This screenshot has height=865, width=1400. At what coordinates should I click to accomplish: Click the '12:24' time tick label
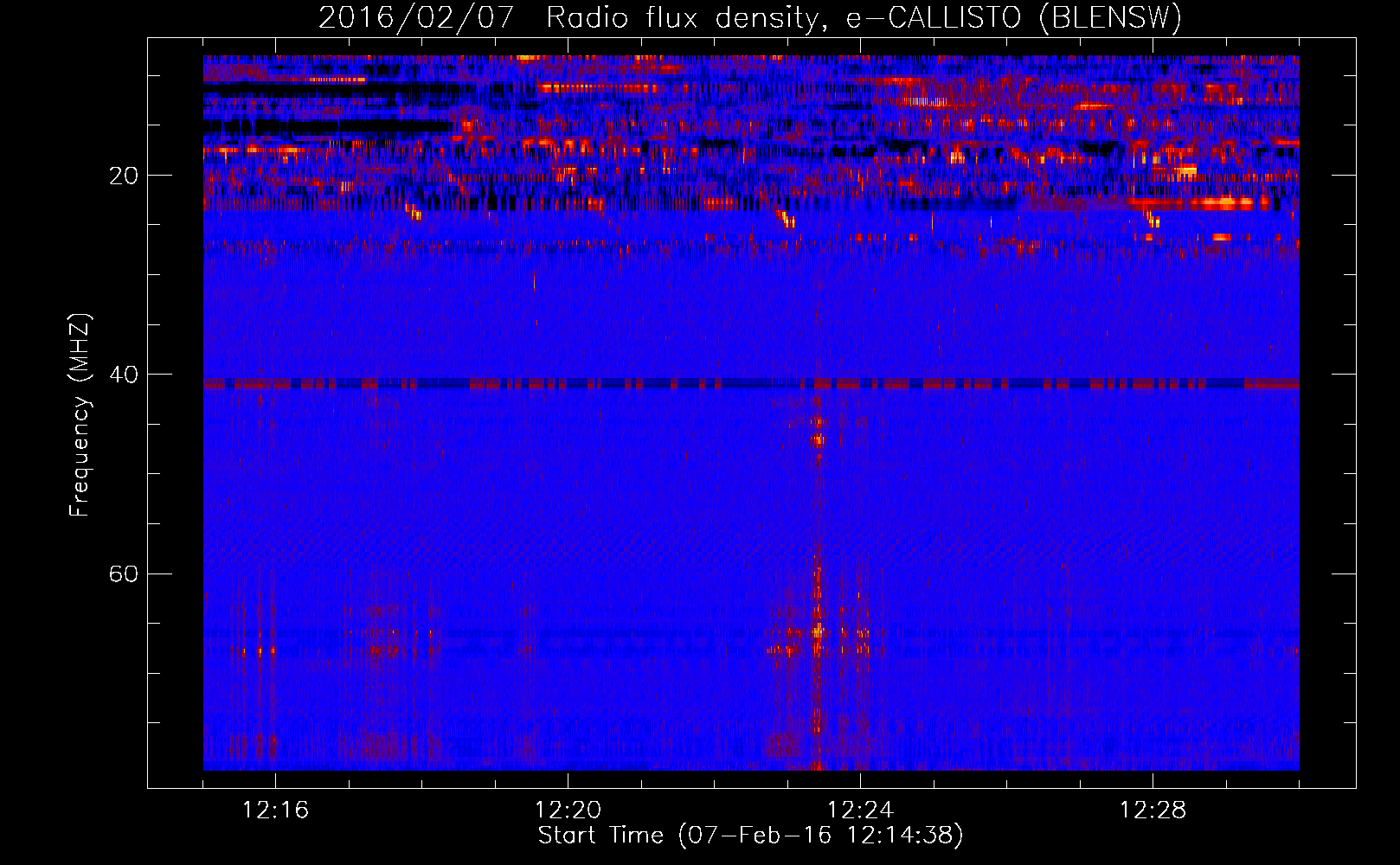point(860,811)
